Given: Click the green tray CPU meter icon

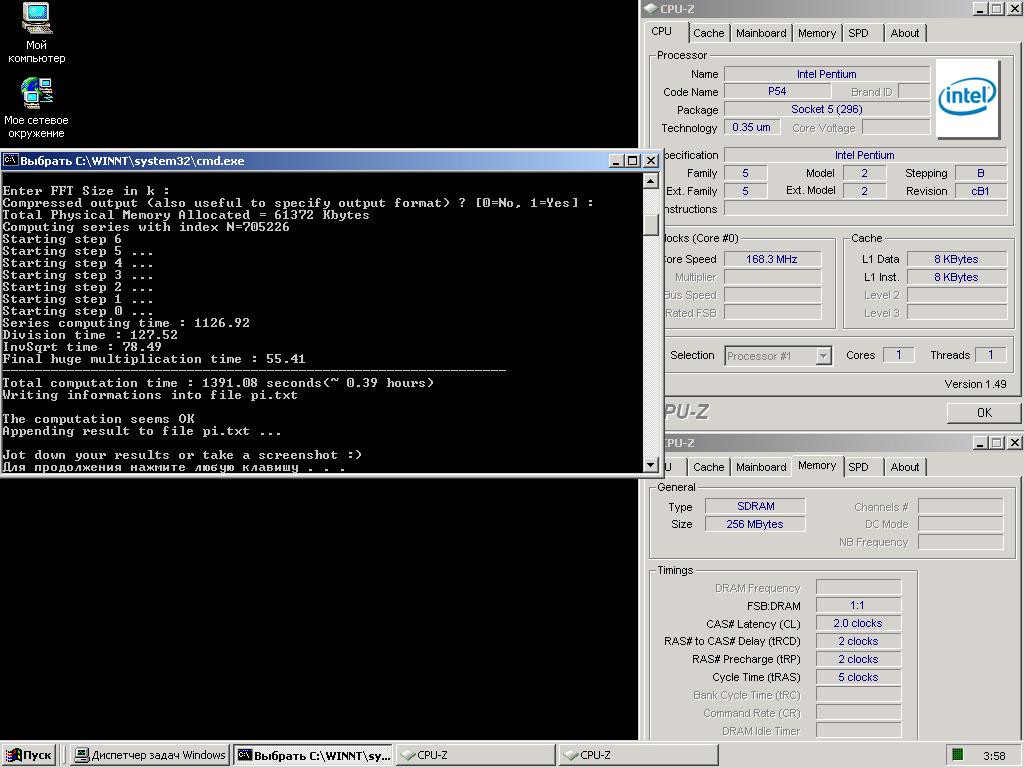Looking at the screenshot, I should 958,755.
